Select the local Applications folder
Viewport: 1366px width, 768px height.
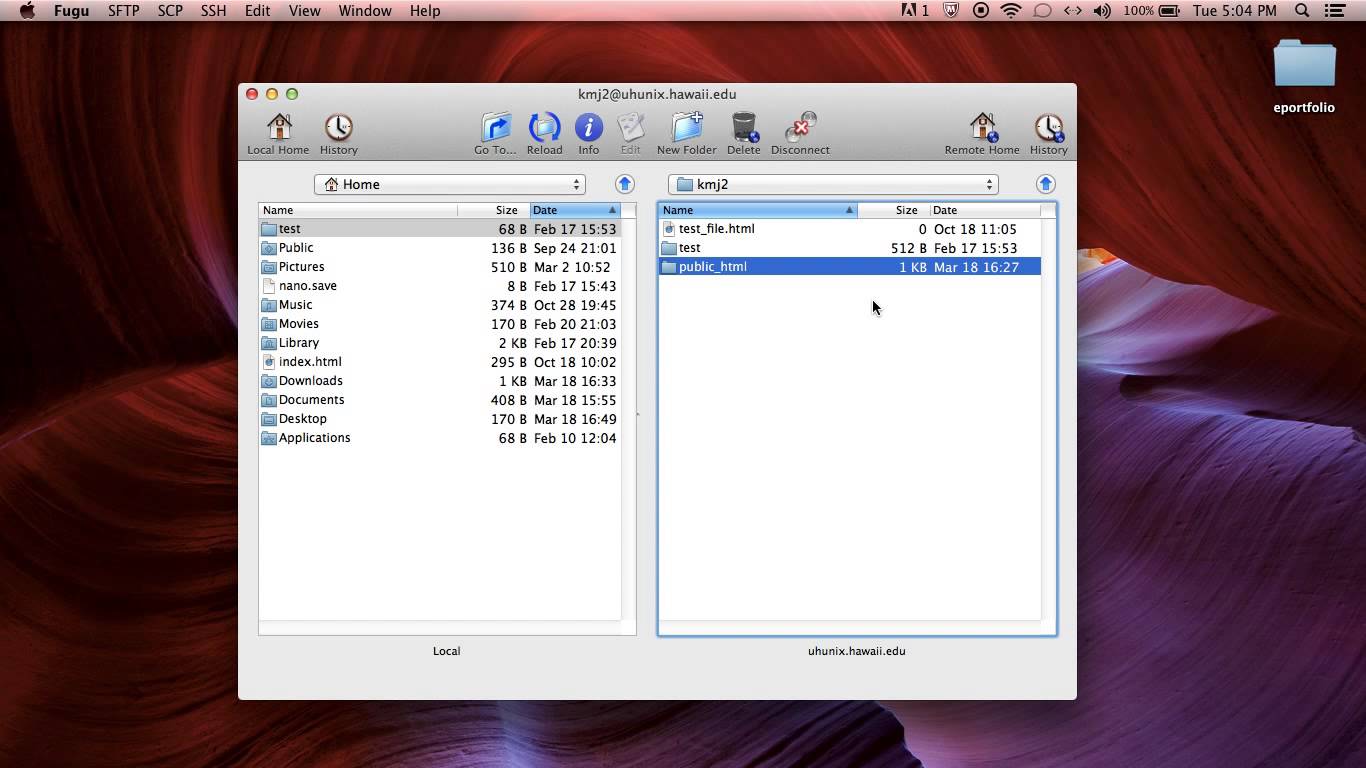coord(440,438)
